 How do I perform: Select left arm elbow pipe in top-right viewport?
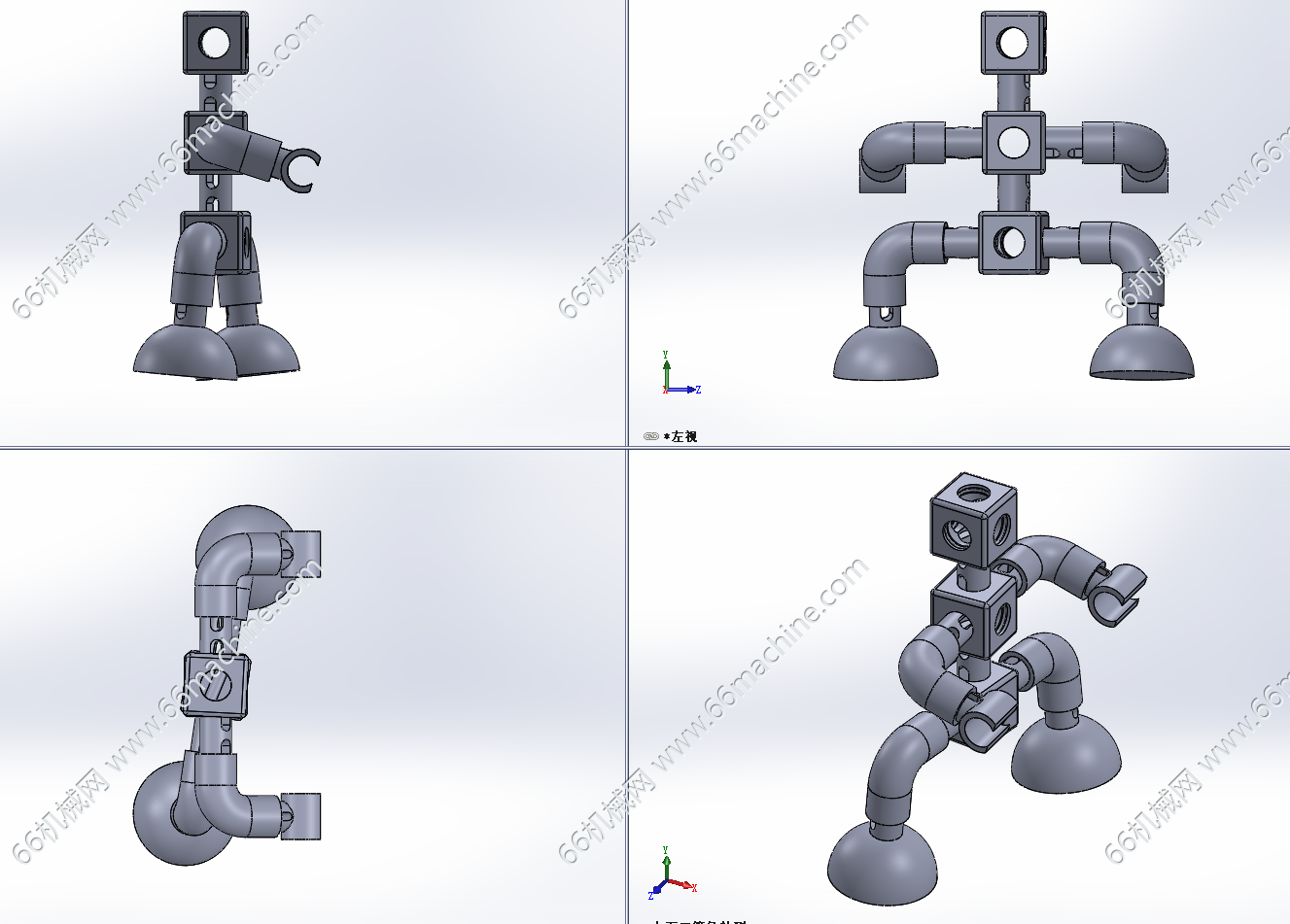point(885,146)
